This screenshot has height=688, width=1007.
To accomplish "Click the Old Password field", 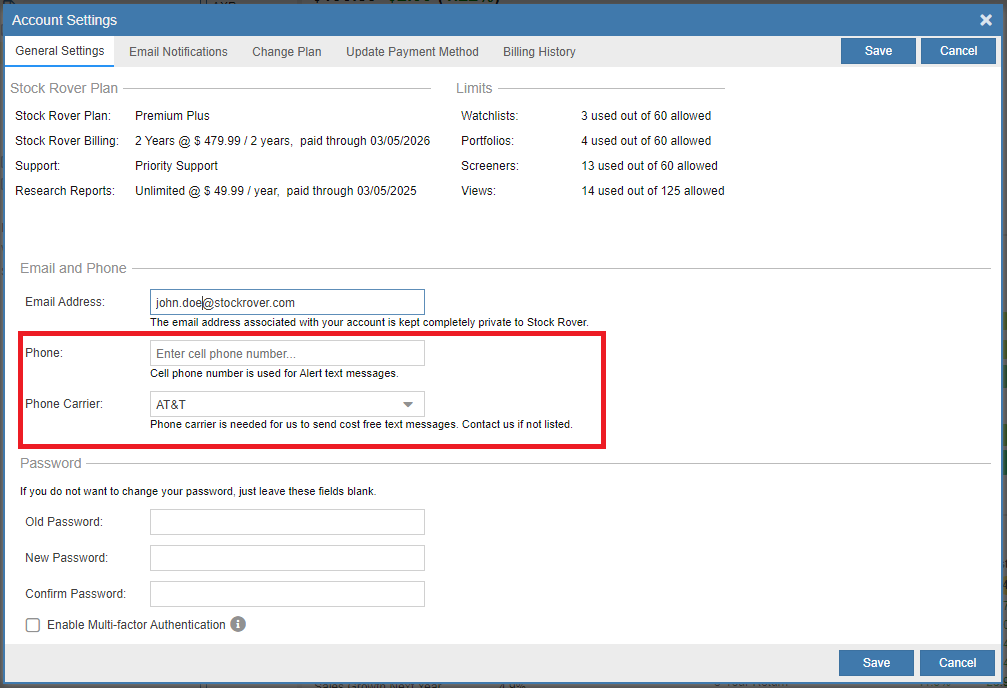I will tap(287, 521).
